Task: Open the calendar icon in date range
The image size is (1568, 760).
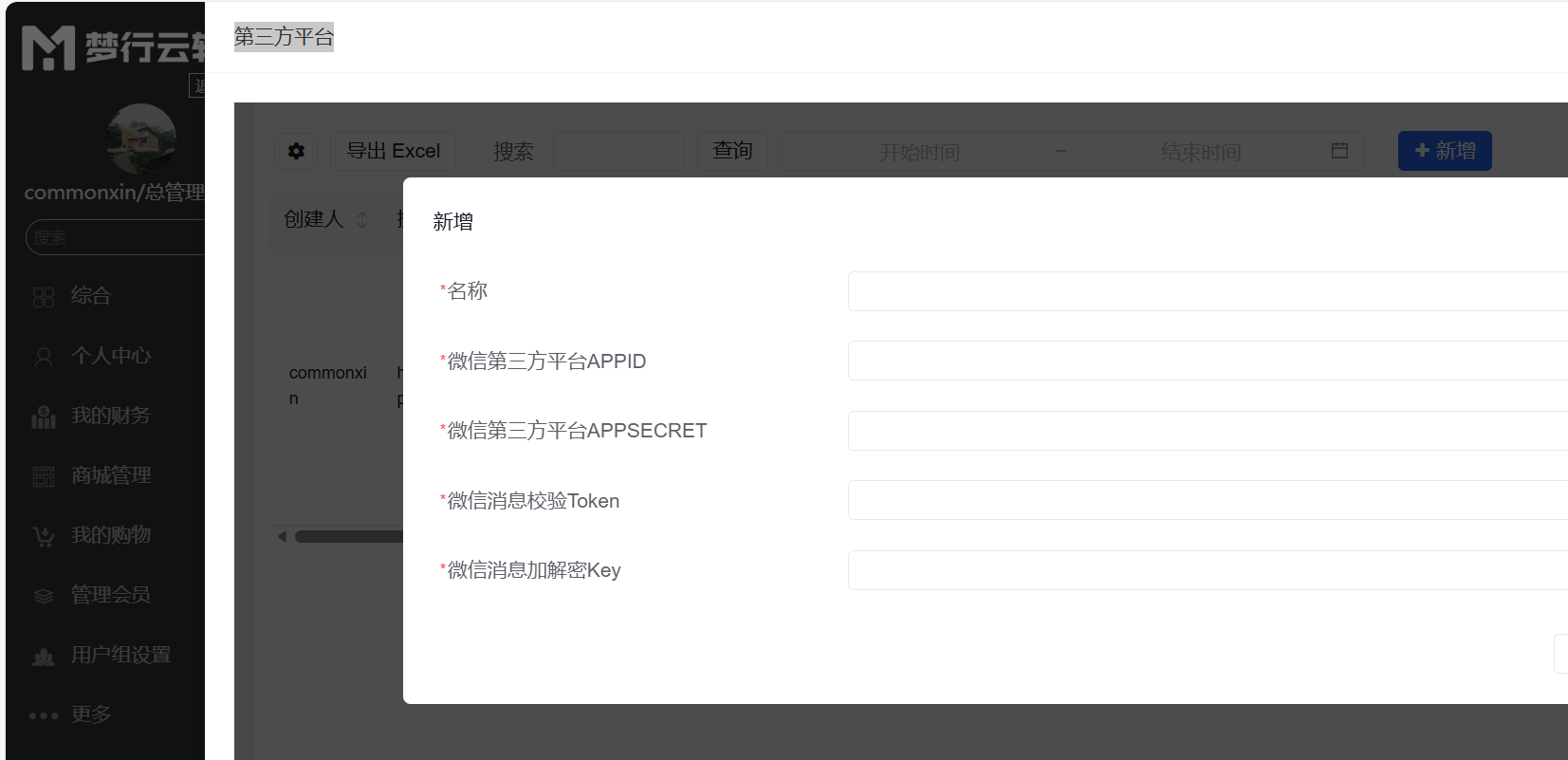Action: 1339,151
